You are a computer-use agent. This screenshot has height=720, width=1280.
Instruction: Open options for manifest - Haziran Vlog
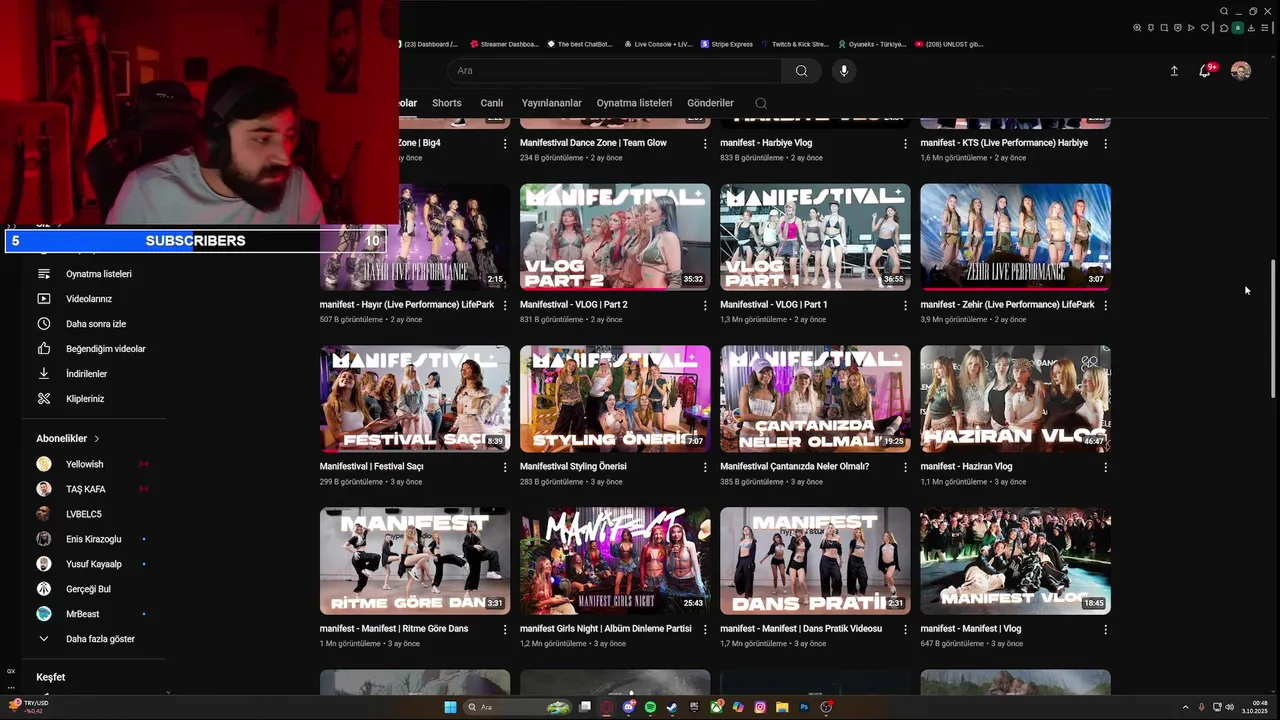click(x=1105, y=467)
